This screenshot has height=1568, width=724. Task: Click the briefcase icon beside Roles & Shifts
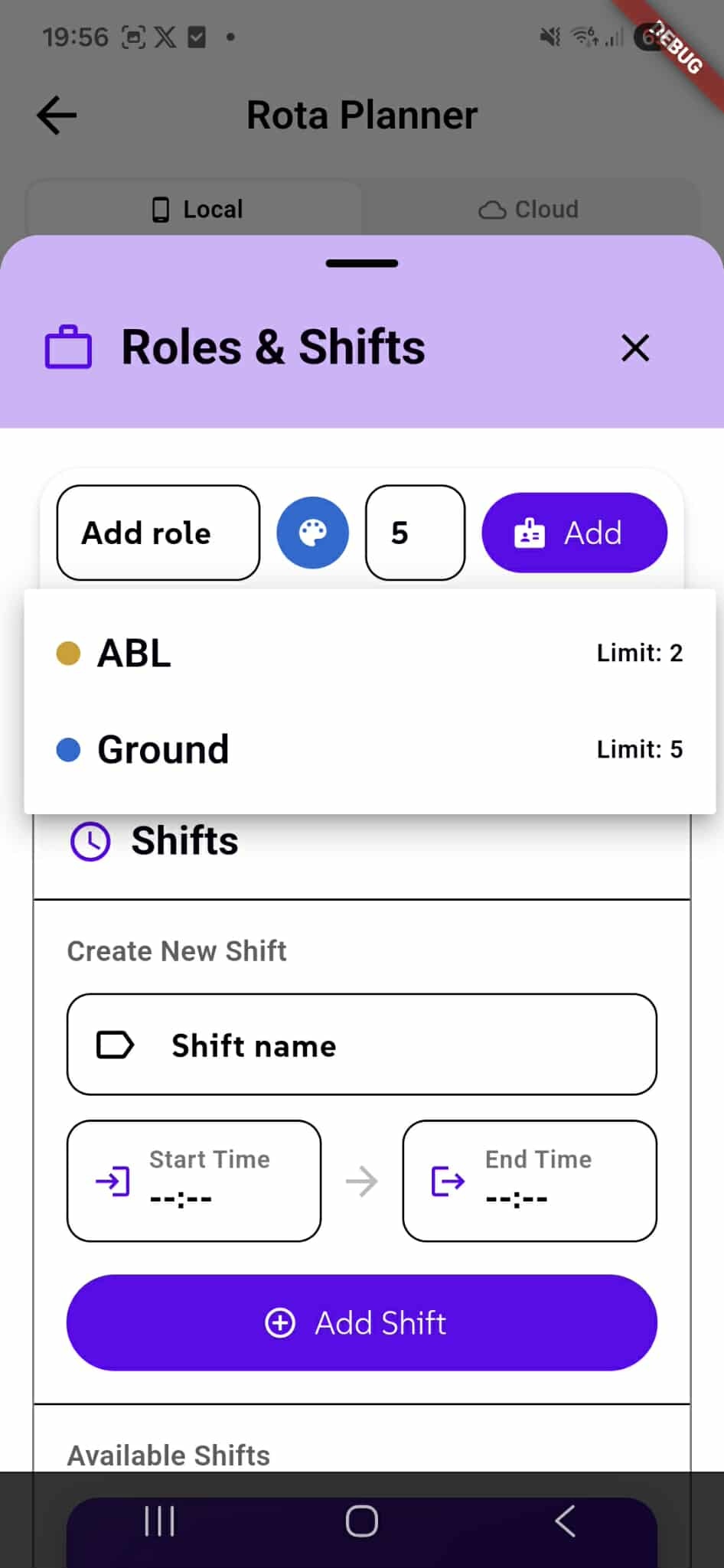[x=68, y=348]
